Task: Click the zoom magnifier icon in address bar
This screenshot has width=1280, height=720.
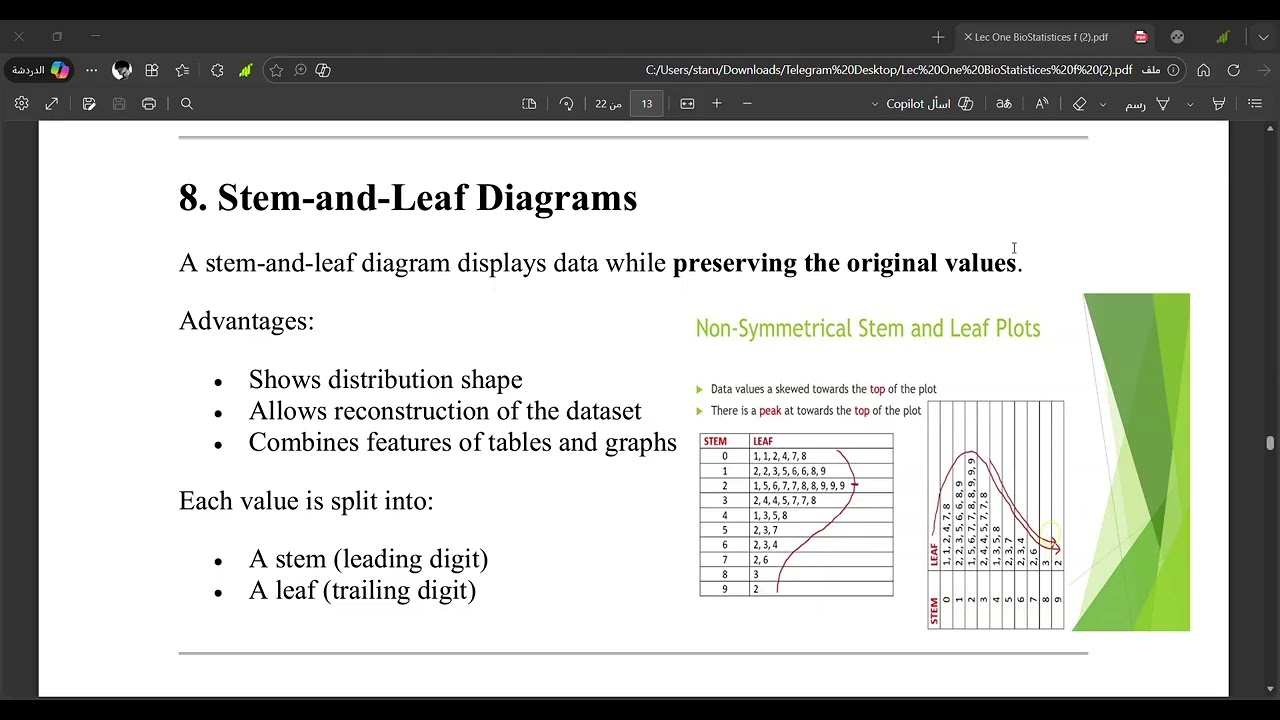Action: 300,70
